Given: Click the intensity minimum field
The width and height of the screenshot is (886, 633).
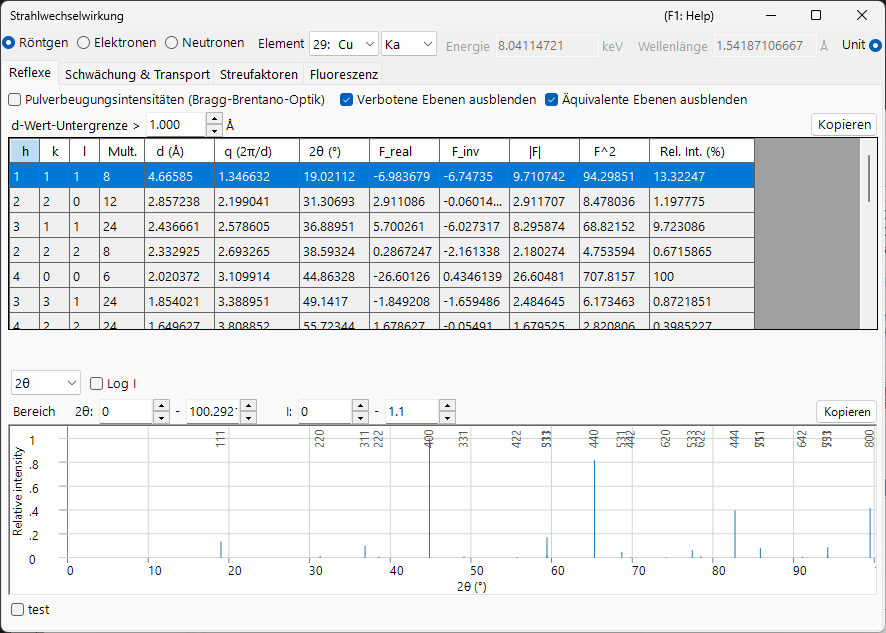Looking at the screenshot, I should point(325,411).
